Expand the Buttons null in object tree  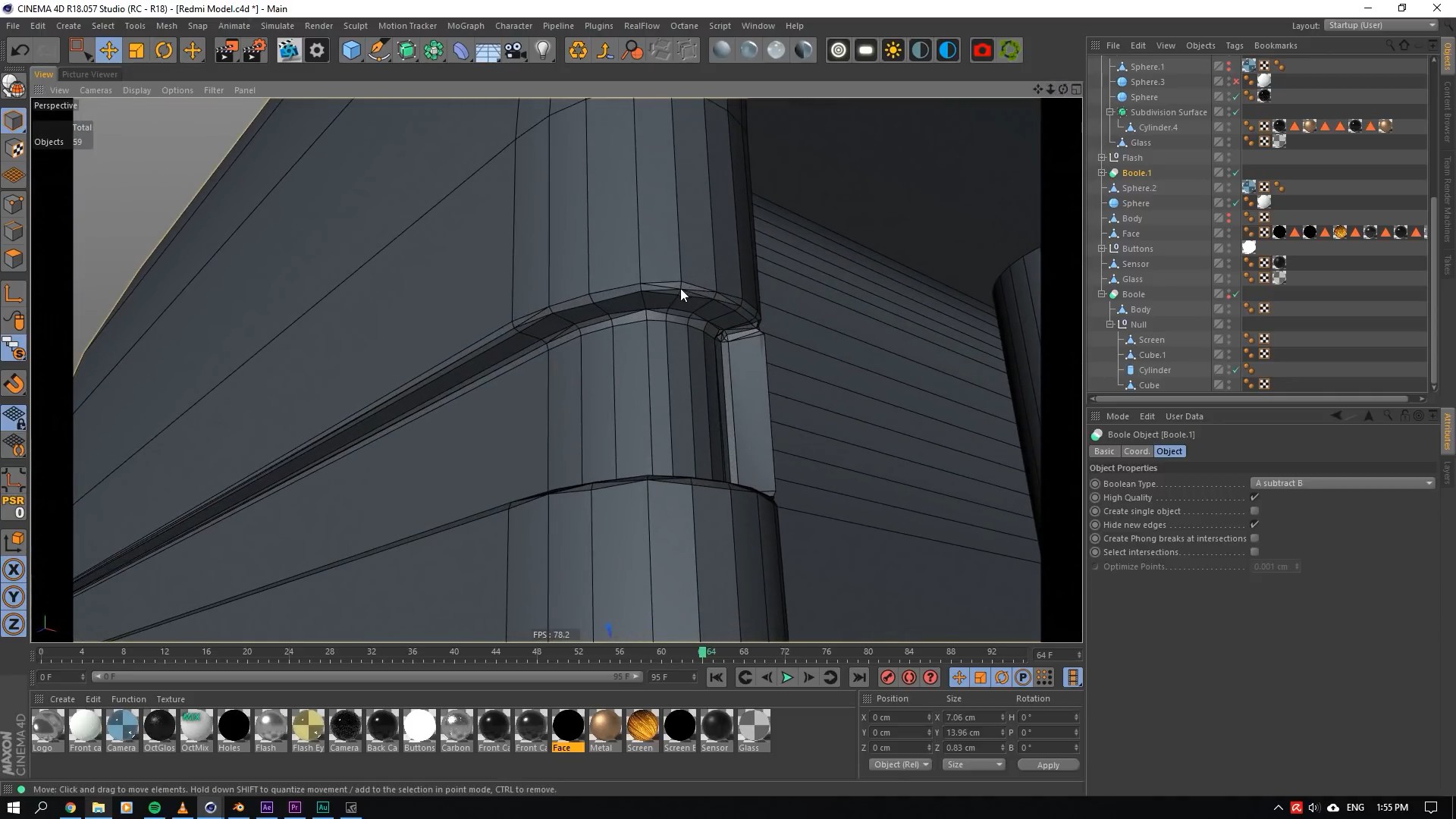pyautogui.click(x=1102, y=249)
